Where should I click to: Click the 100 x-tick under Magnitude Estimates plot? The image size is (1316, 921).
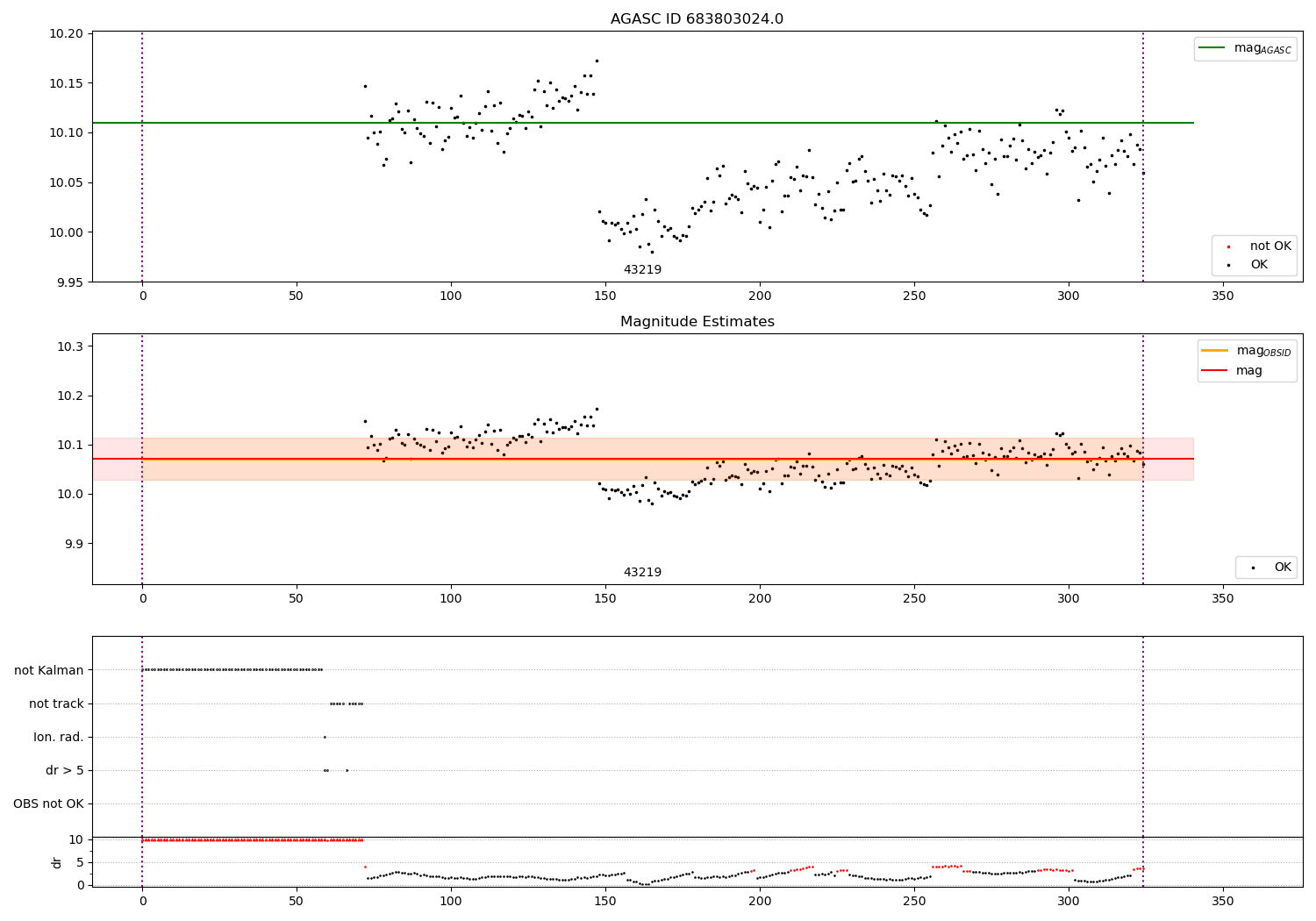pos(451,599)
